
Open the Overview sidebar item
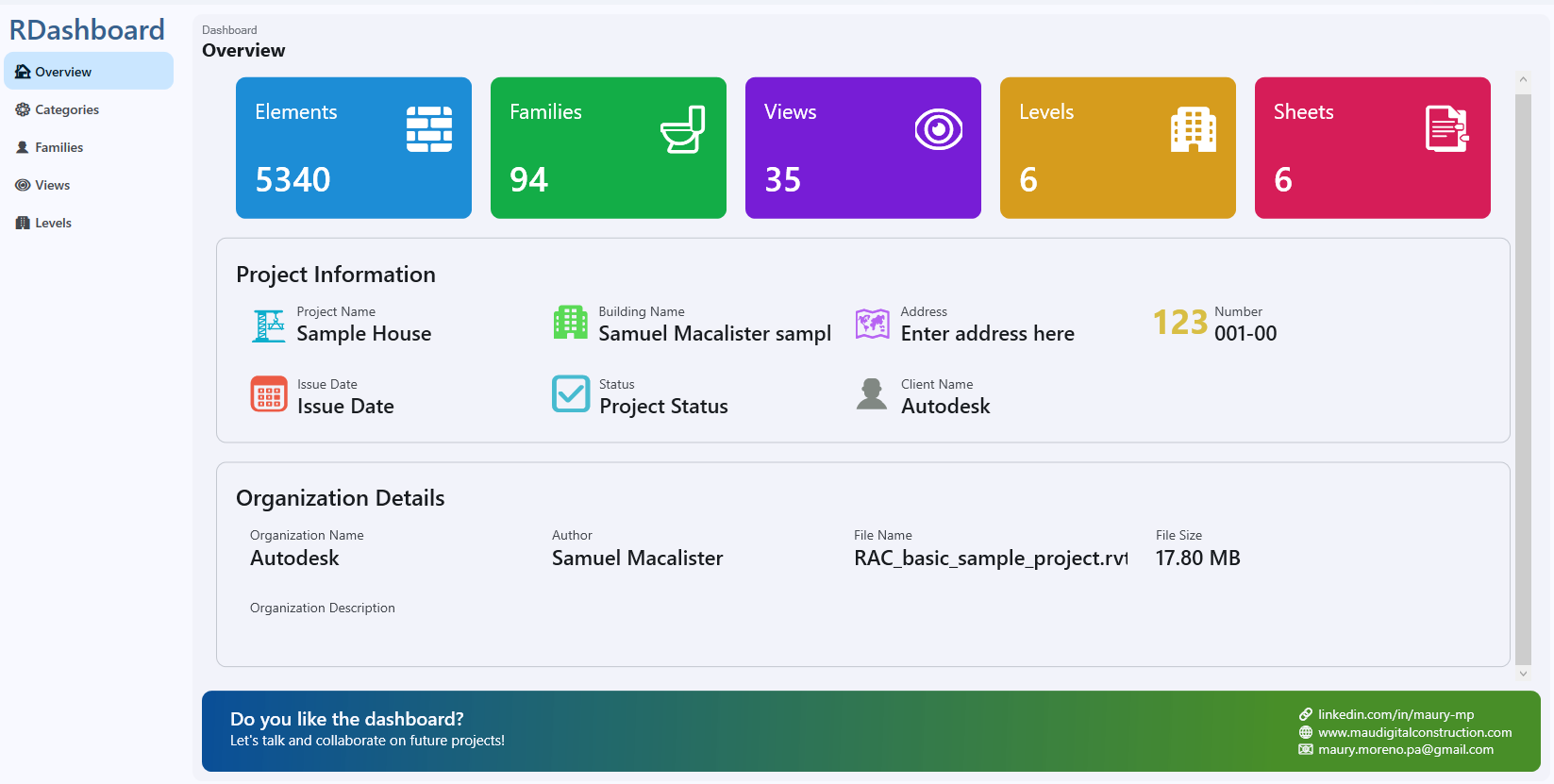point(89,72)
